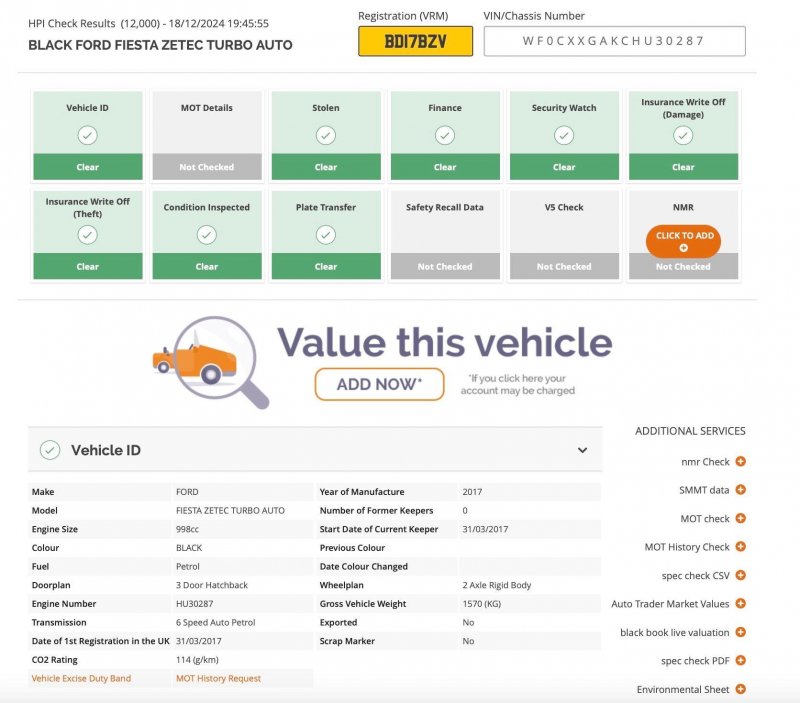Add Auto Trader Market Values via plus icon
This screenshot has height=703, width=800.
[740, 604]
